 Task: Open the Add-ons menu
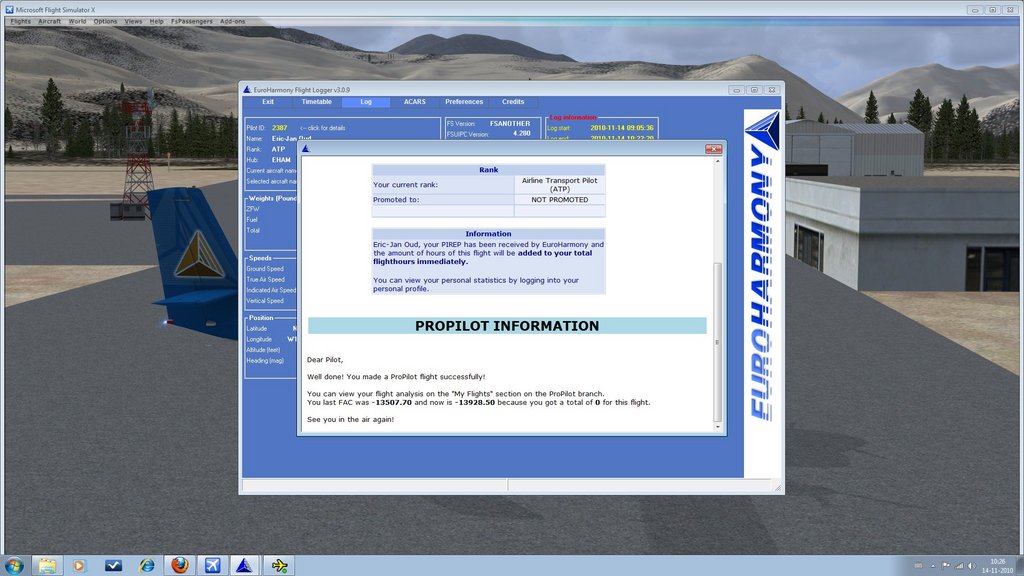[x=233, y=21]
